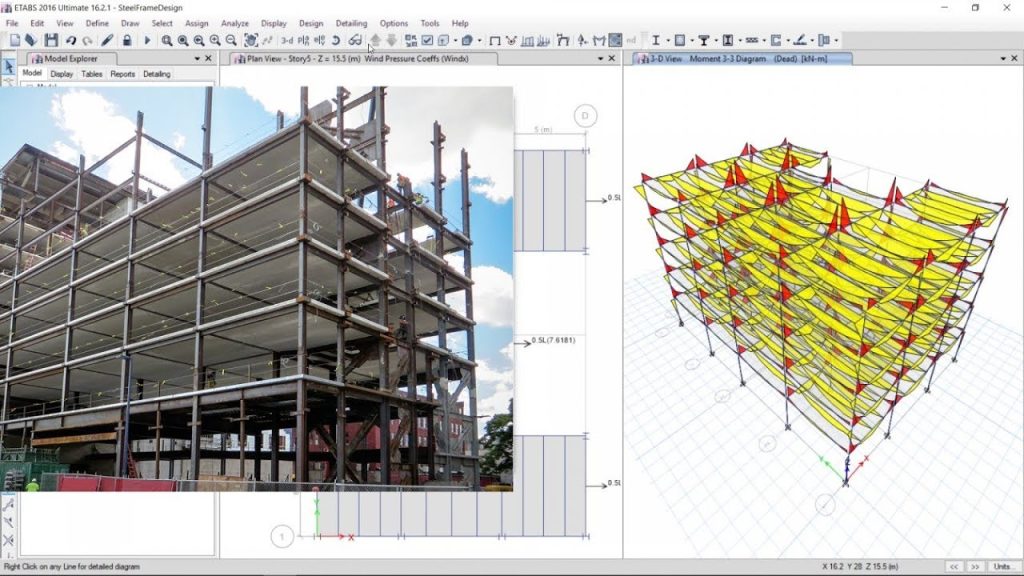
Task: Select the Rubber Band Zoom tool
Action: coord(166,38)
